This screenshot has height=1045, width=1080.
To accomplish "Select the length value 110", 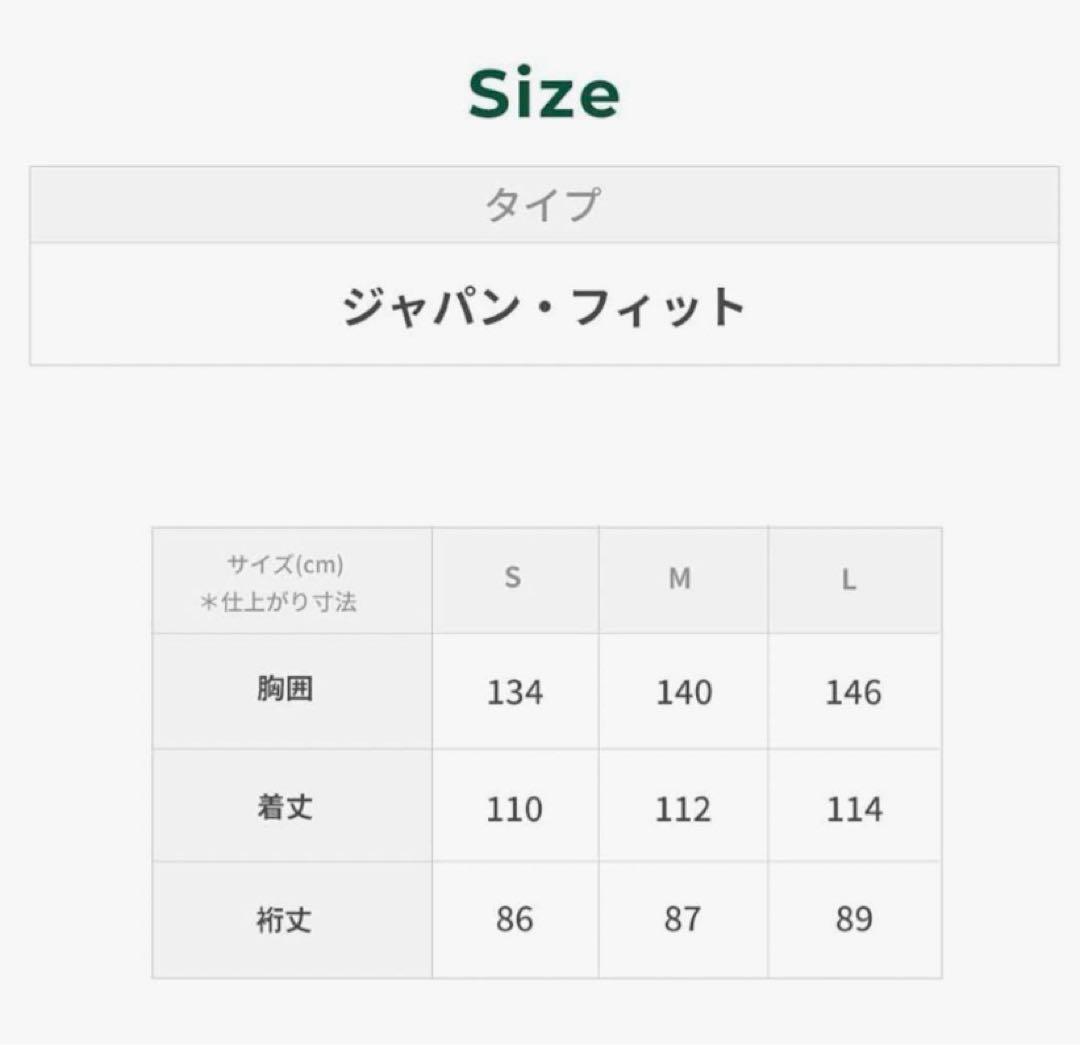I will (x=514, y=808).
